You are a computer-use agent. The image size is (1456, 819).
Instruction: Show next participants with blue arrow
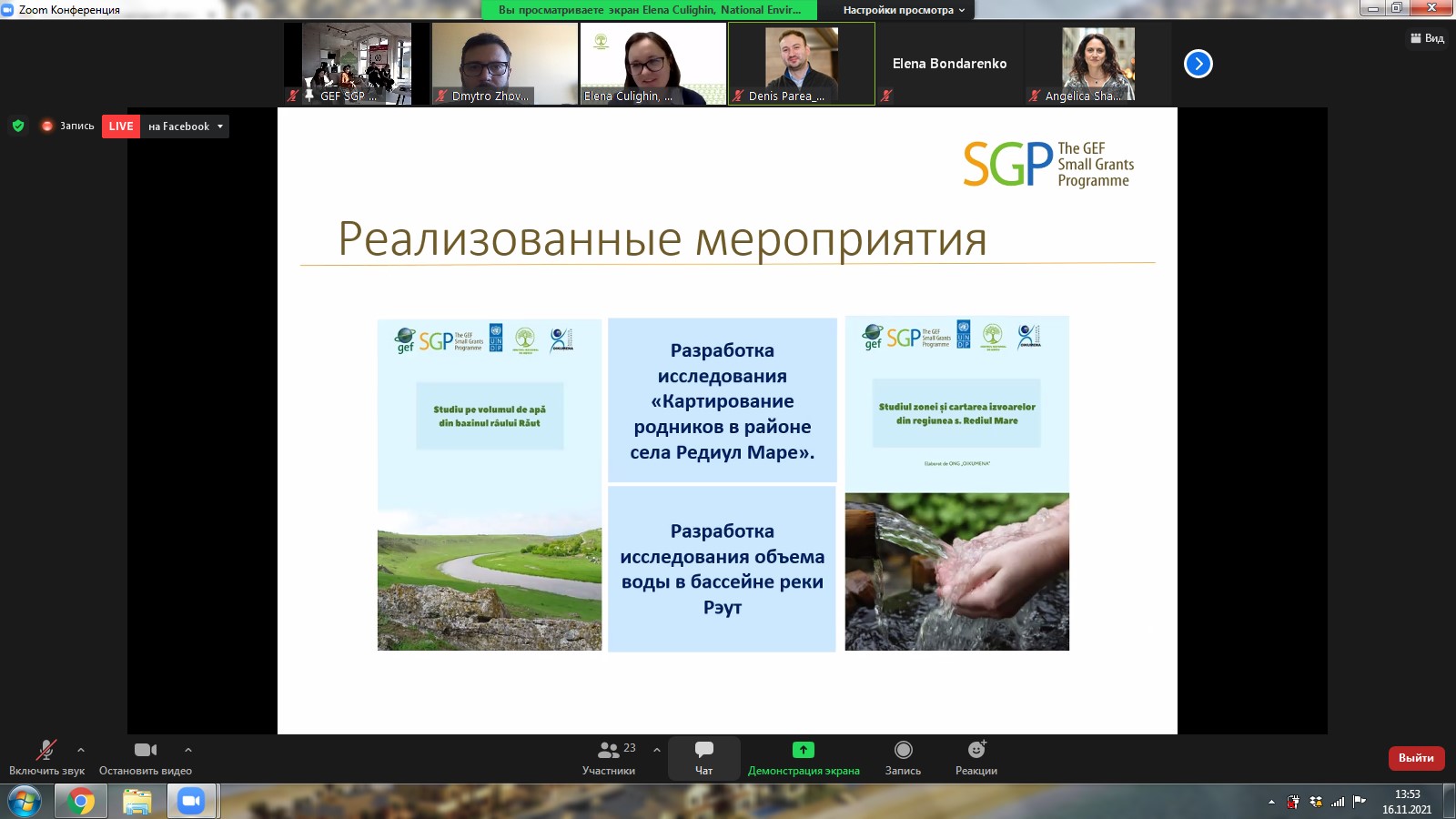[x=1198, y=64]
